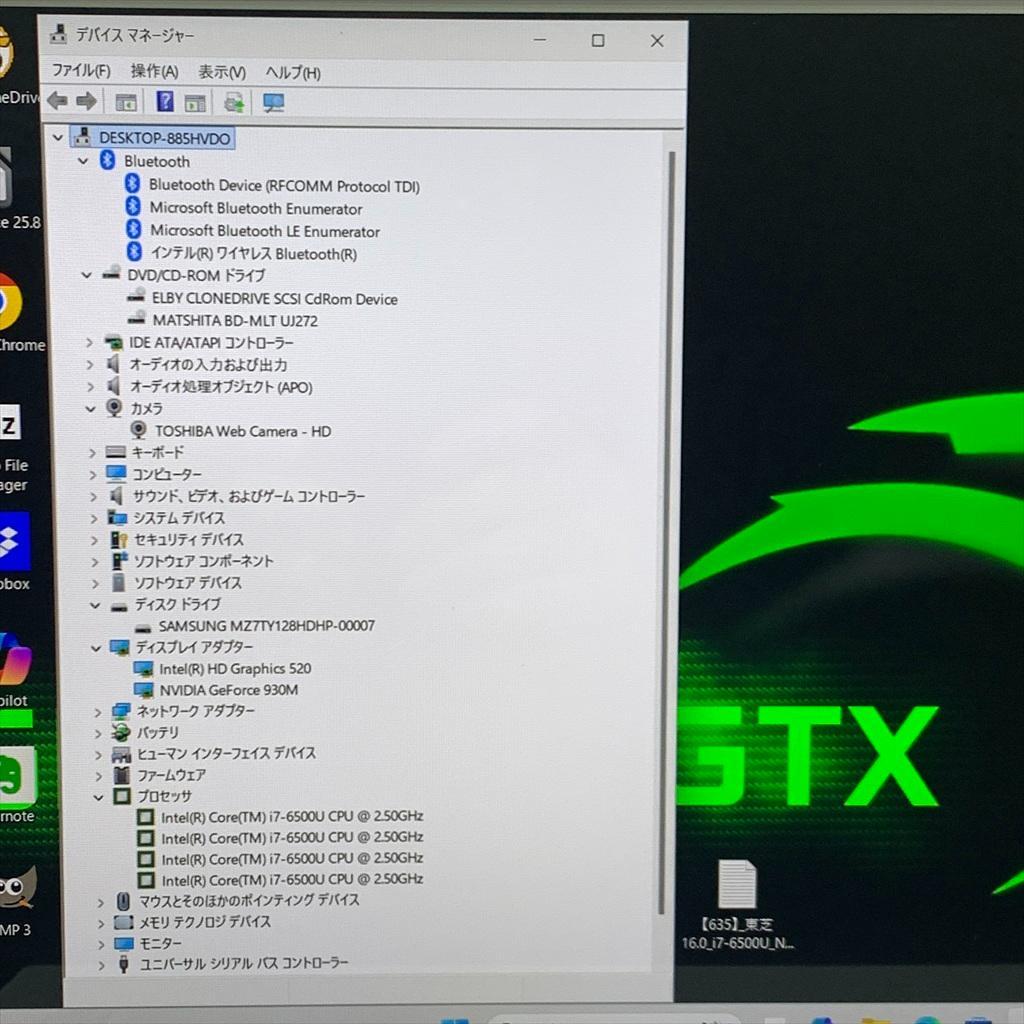Toggle the console tree pane toolbar icon
Viewport: 1024px width, 1024px height.
pyautogui.click(x=126, y=100)
